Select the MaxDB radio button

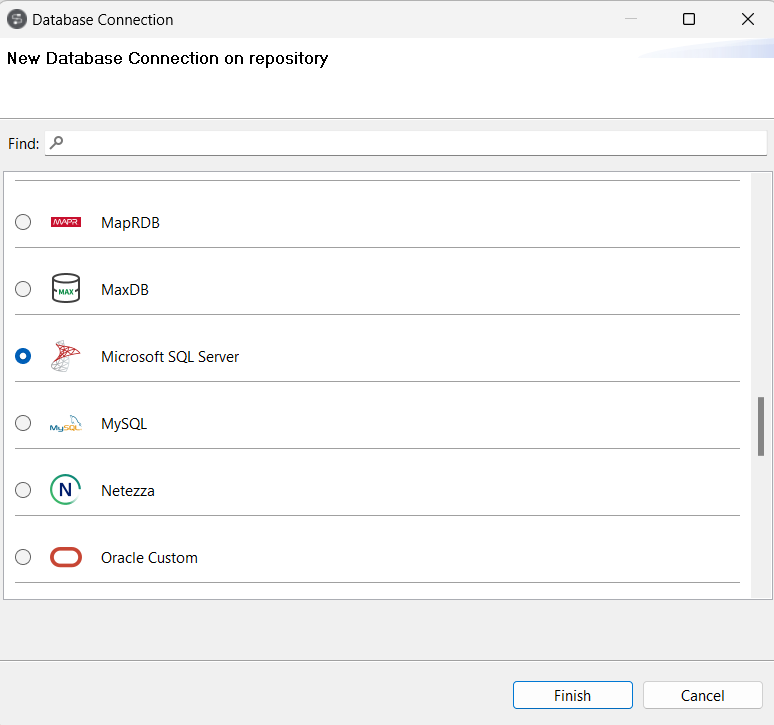(23, 289)
